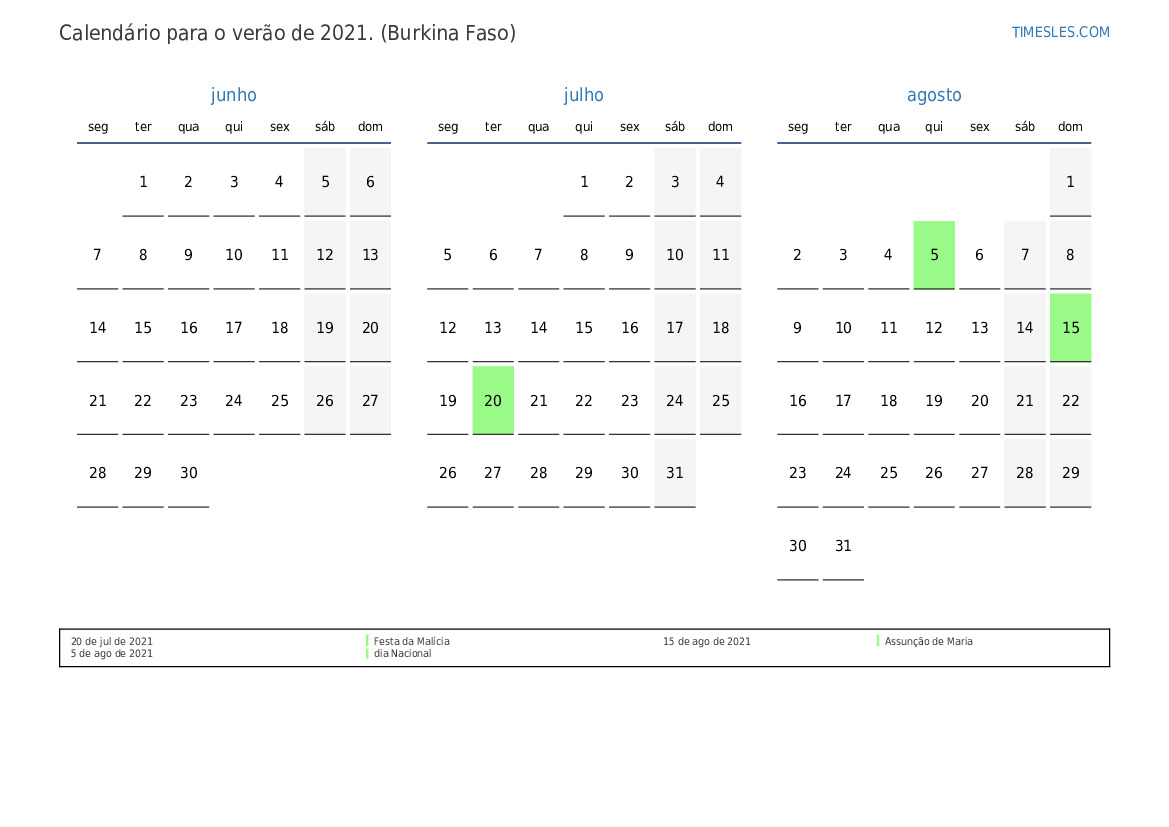
Task: Select the green August 5 holiday cell
Action: pyautogui.click(x=934, y=255)
